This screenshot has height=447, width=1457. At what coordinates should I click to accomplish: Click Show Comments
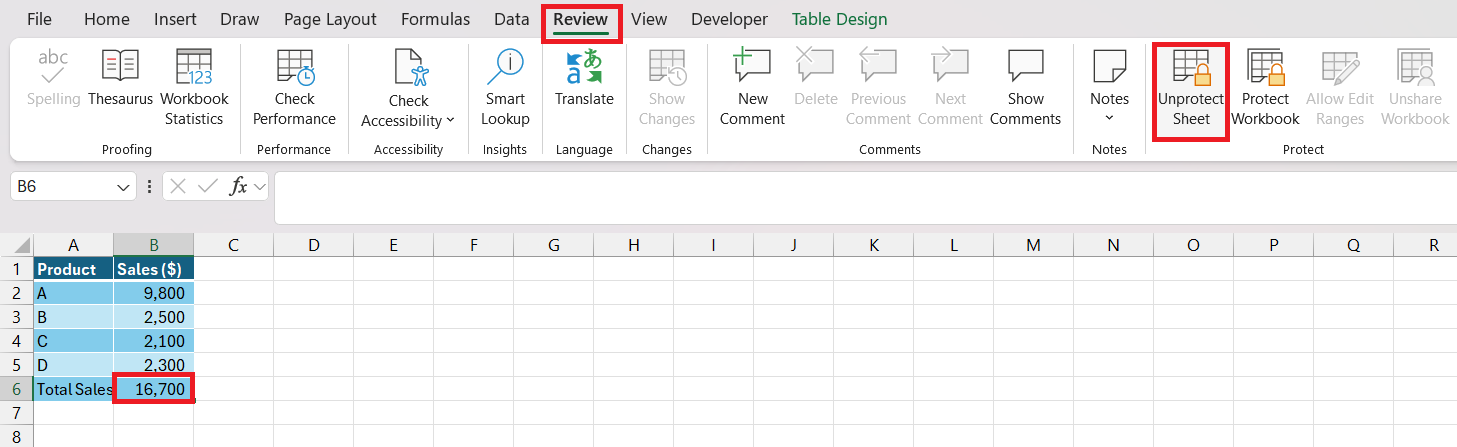pyautogui.click(x=1026, y=87)
